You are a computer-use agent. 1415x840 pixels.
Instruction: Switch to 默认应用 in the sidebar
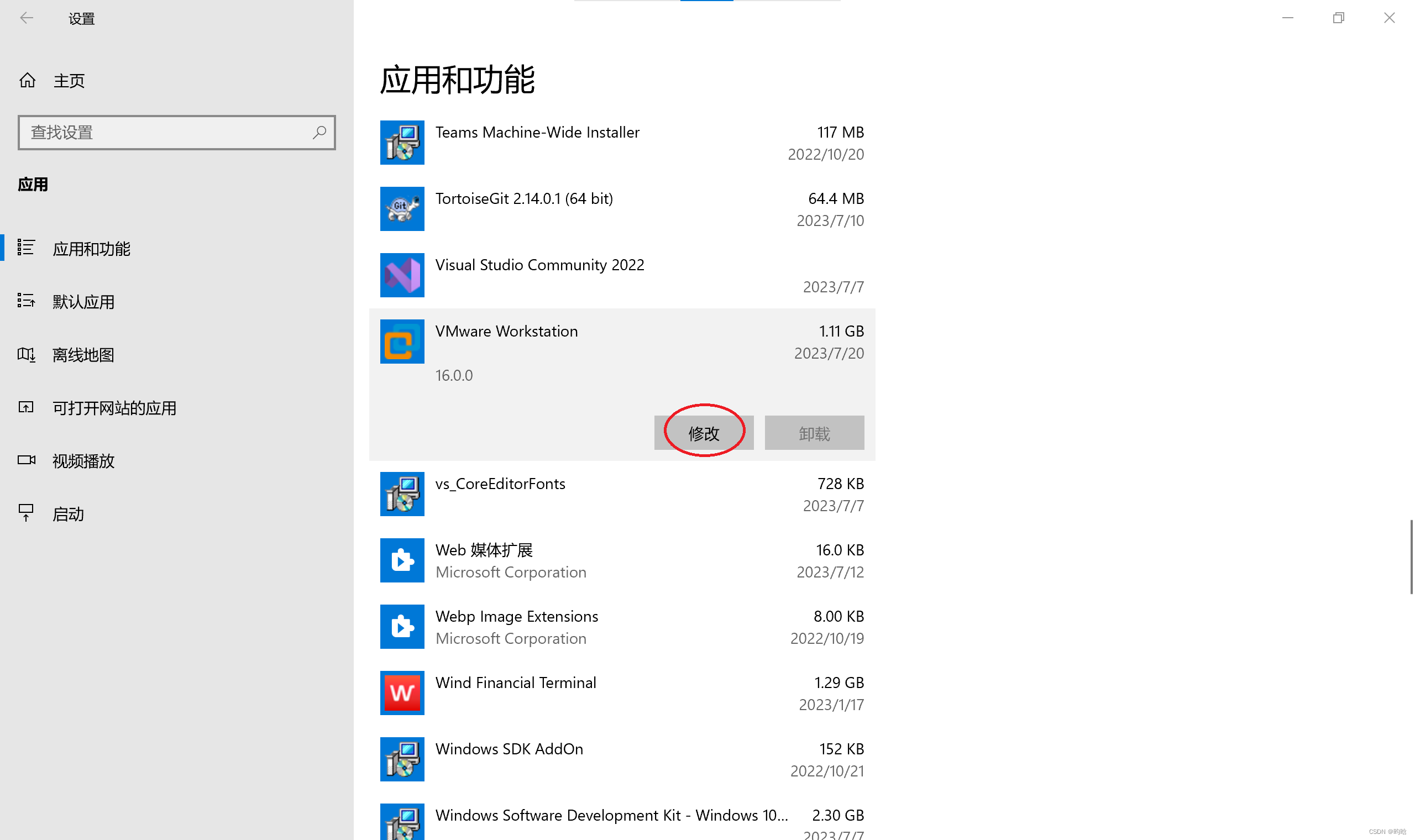point(83,302)
